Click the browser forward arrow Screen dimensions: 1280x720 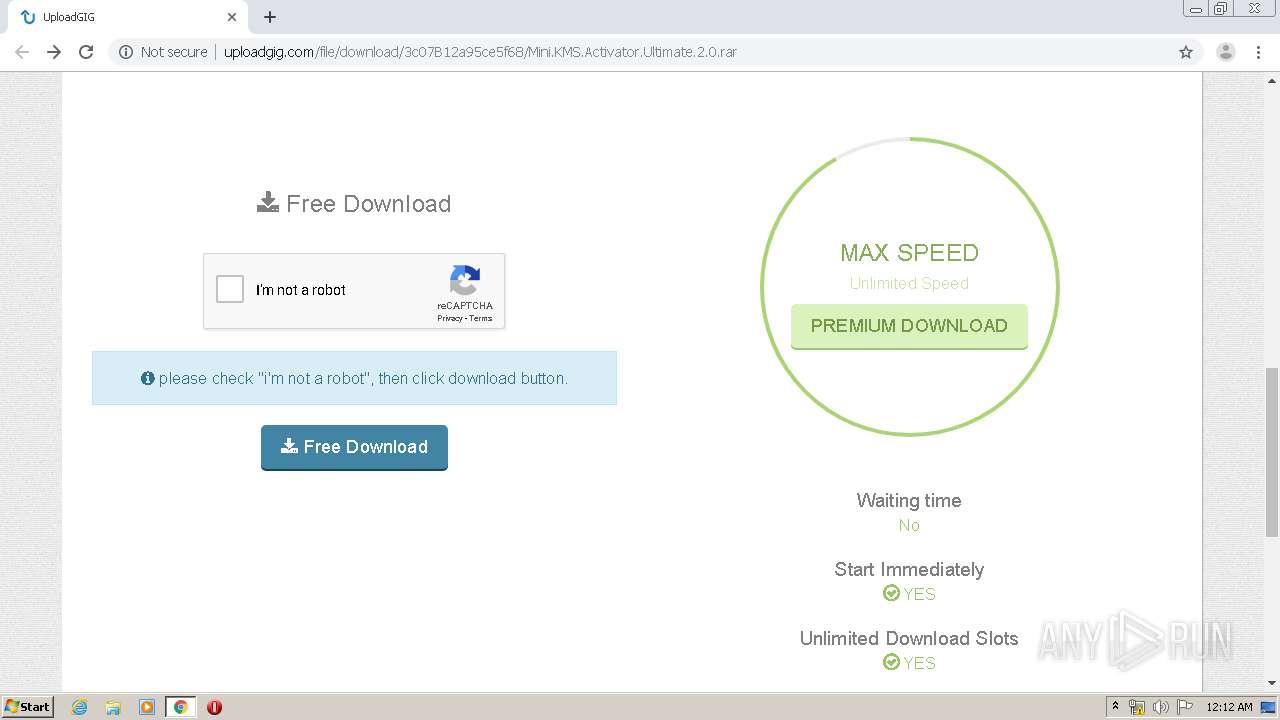coord(54,52)
